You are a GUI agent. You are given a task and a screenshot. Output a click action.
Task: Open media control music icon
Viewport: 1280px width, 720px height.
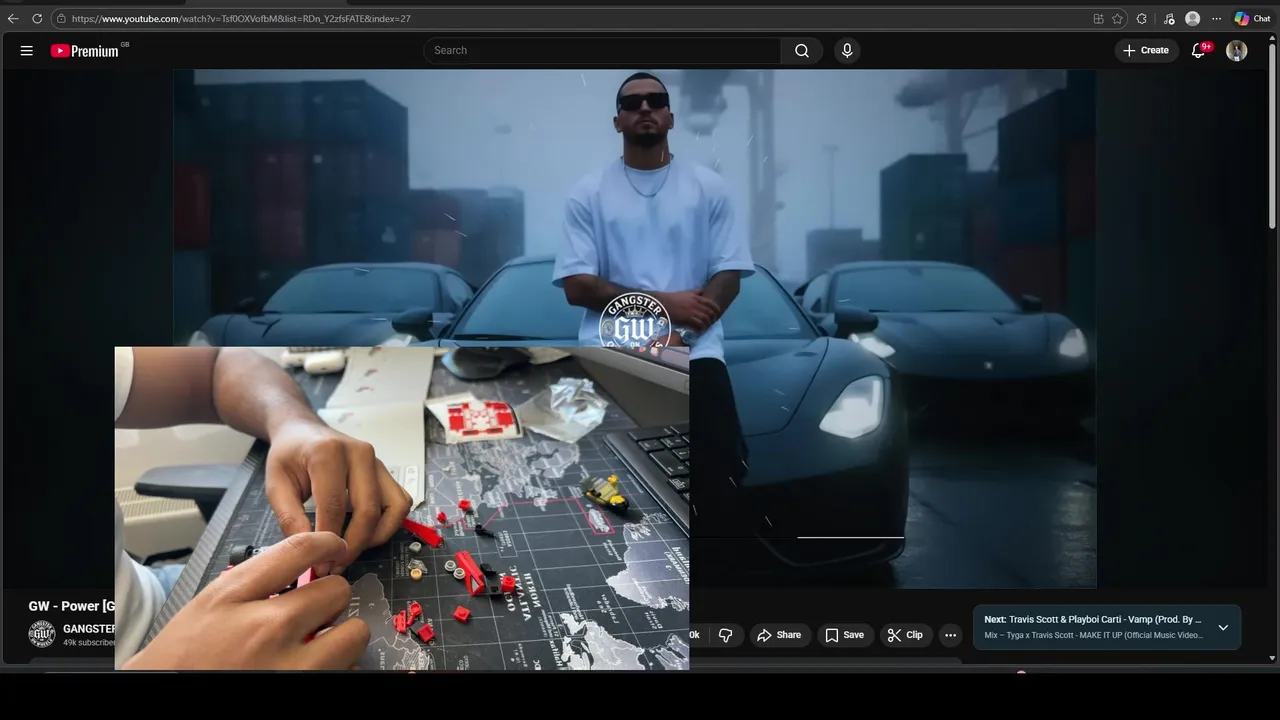pos(1169,18)
